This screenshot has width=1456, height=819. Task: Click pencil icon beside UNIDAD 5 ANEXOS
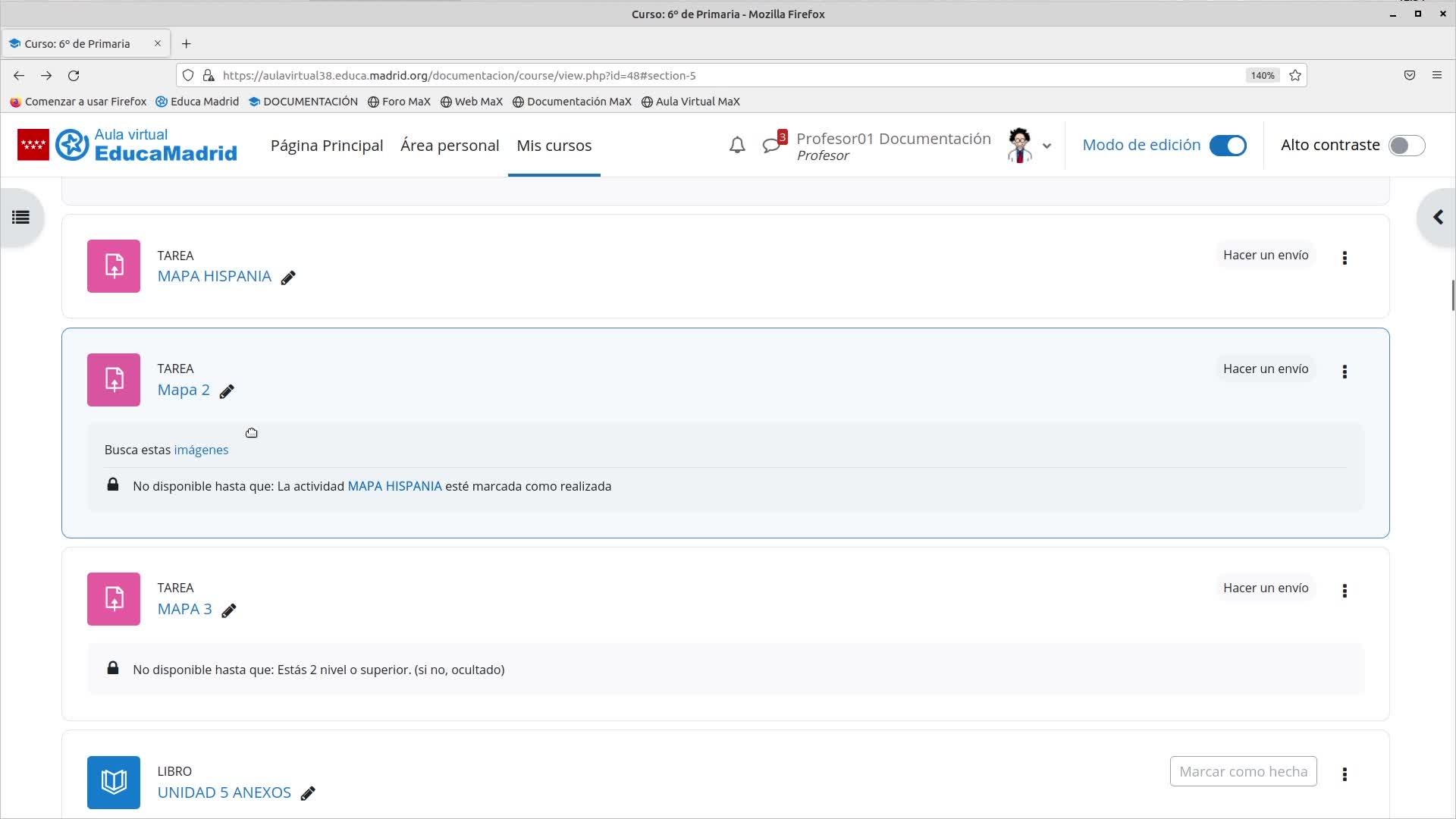tap(308, 793)
